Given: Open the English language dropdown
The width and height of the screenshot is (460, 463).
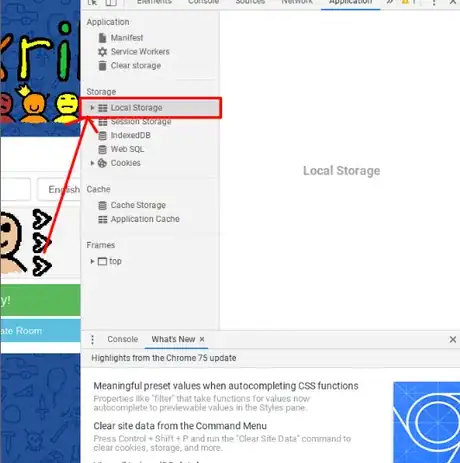Looking at the screenshot, I should (x=59, y=189).
